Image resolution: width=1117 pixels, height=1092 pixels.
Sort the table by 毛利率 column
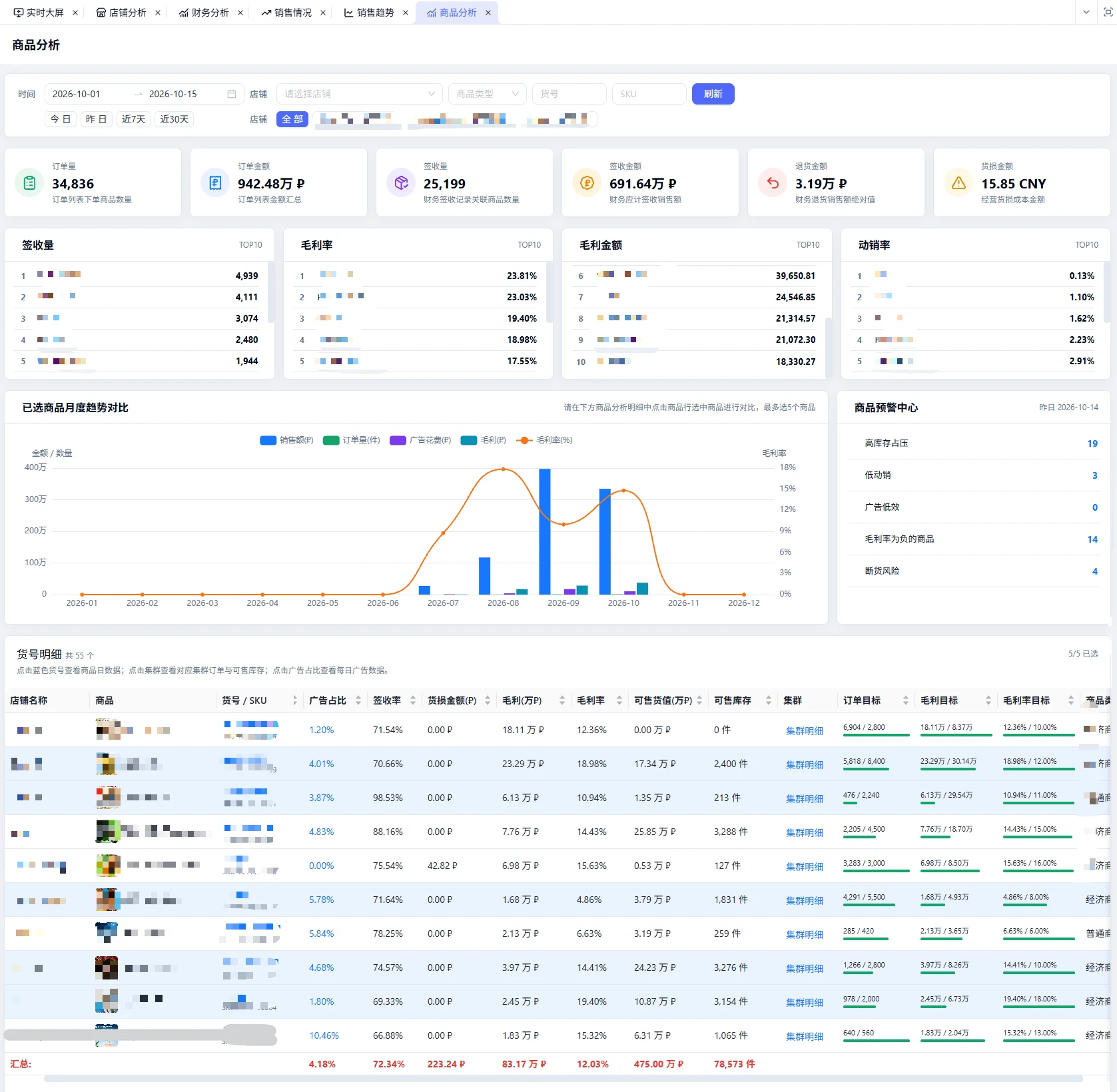click(x=619, y=700)
